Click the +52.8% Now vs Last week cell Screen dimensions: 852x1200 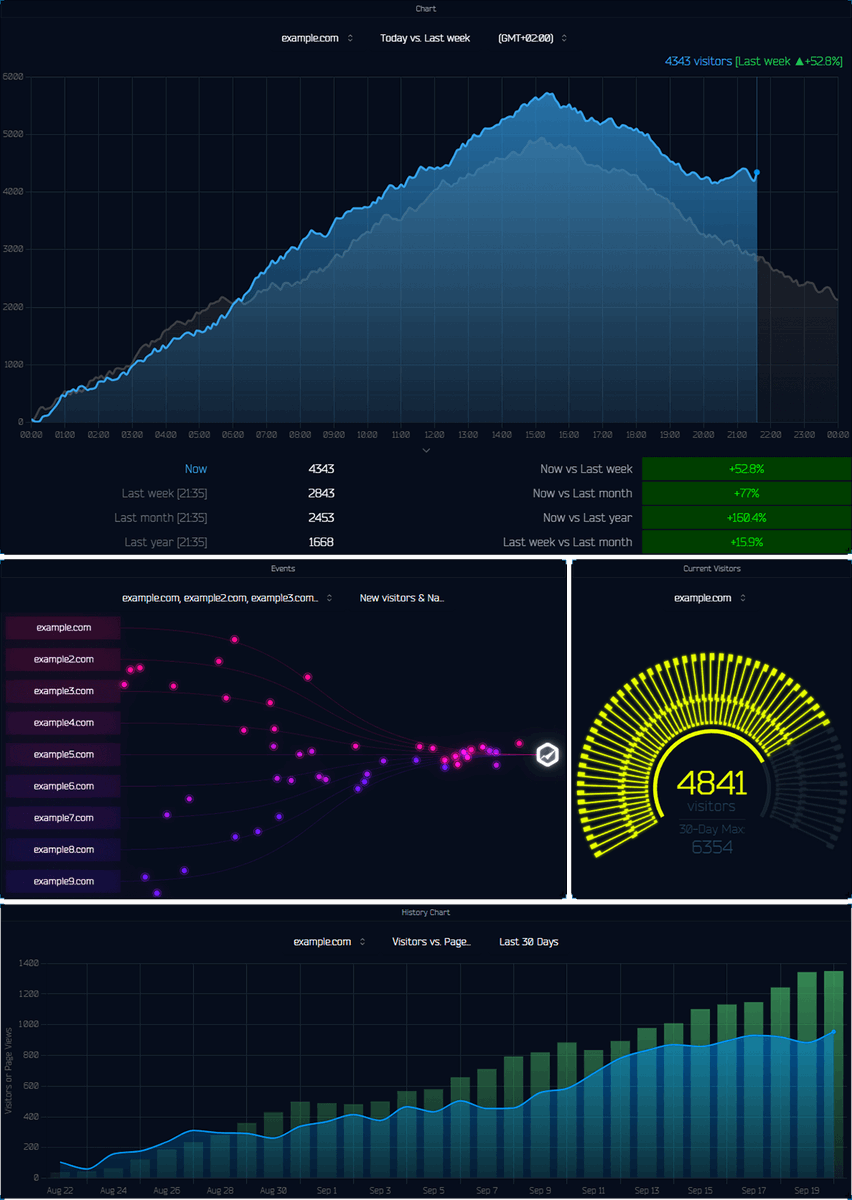click(745, 469)
